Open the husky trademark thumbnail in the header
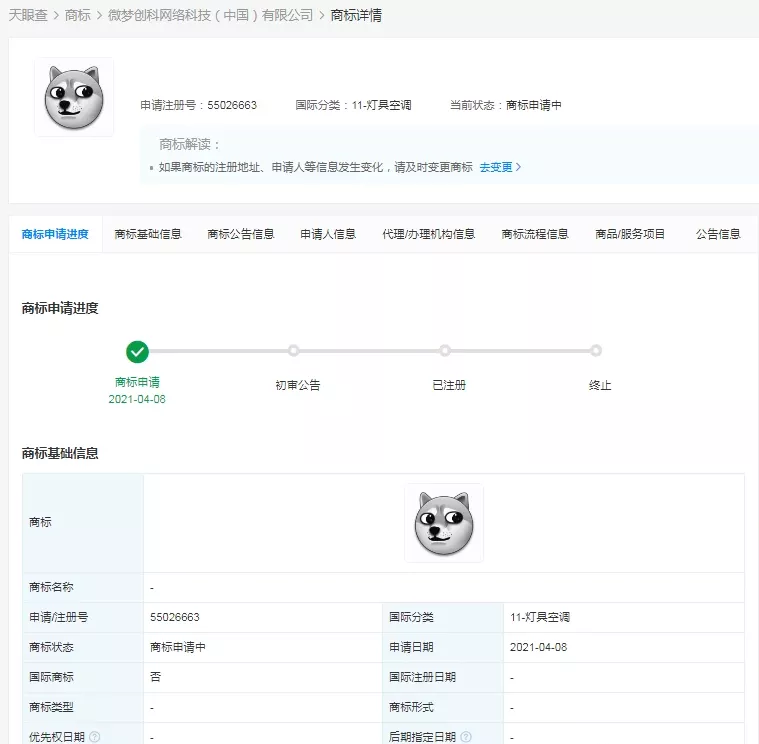The height and width of the screenshot is (744, 759). pyautogui.click(x=74, y=97)
